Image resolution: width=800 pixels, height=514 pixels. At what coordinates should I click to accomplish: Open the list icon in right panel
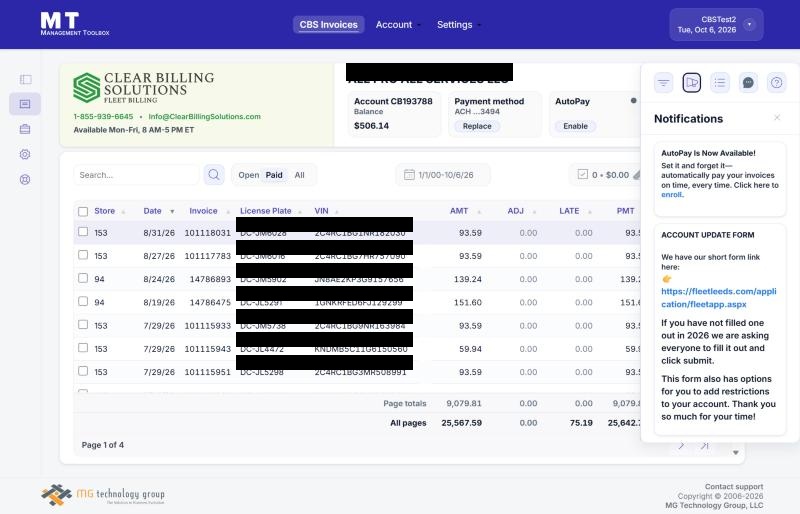[720, 83]
